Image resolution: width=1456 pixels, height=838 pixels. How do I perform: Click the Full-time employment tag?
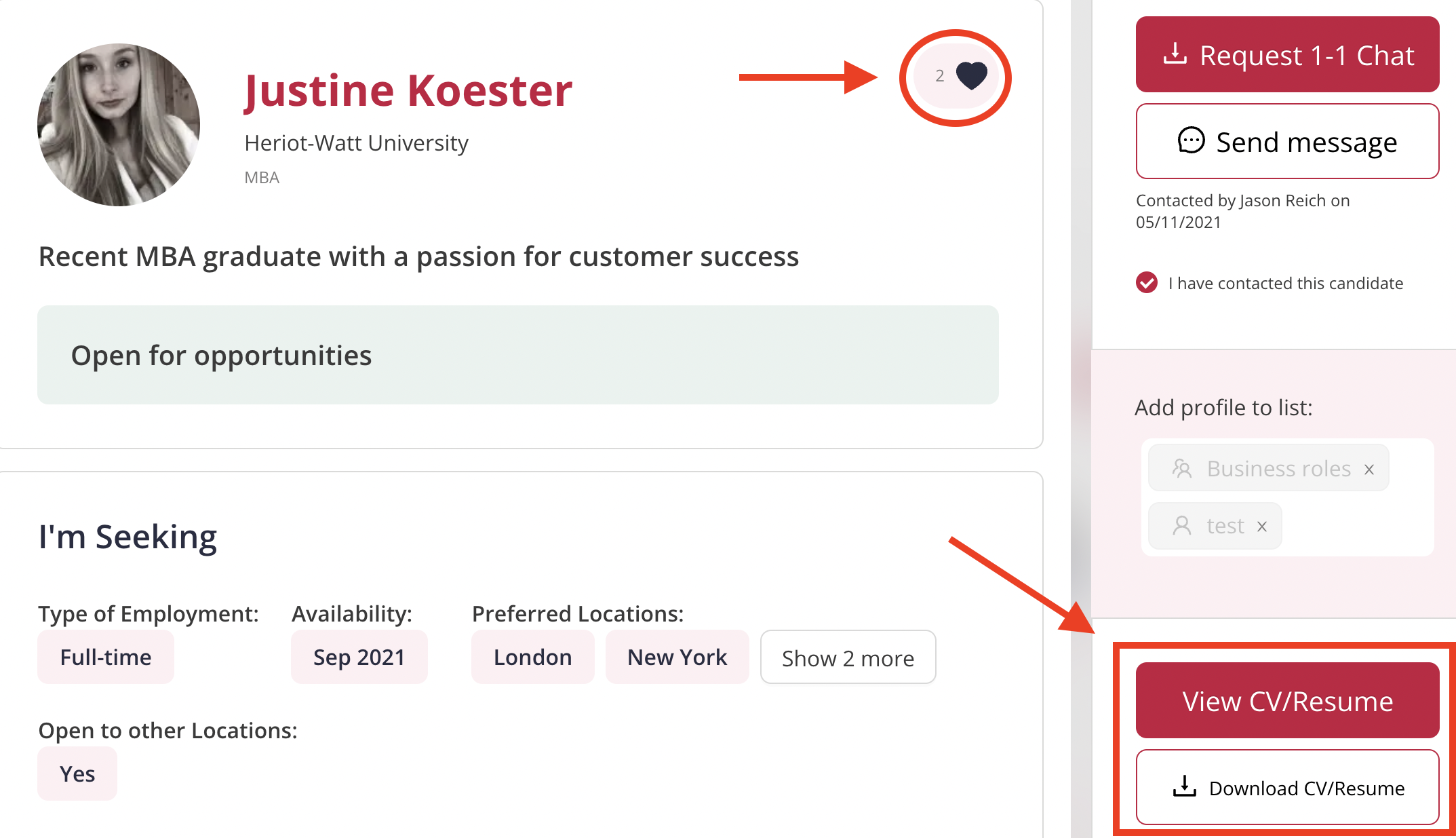coord(106,657)
